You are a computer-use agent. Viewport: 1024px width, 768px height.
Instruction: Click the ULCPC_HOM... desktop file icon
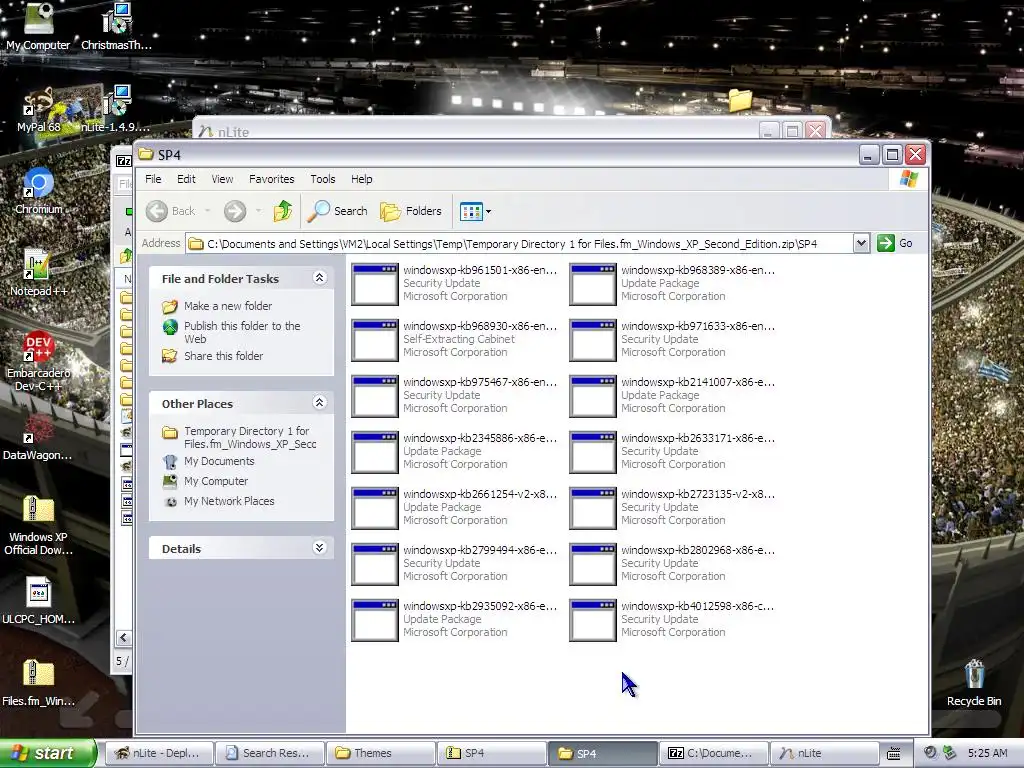(x=39, y=601)
